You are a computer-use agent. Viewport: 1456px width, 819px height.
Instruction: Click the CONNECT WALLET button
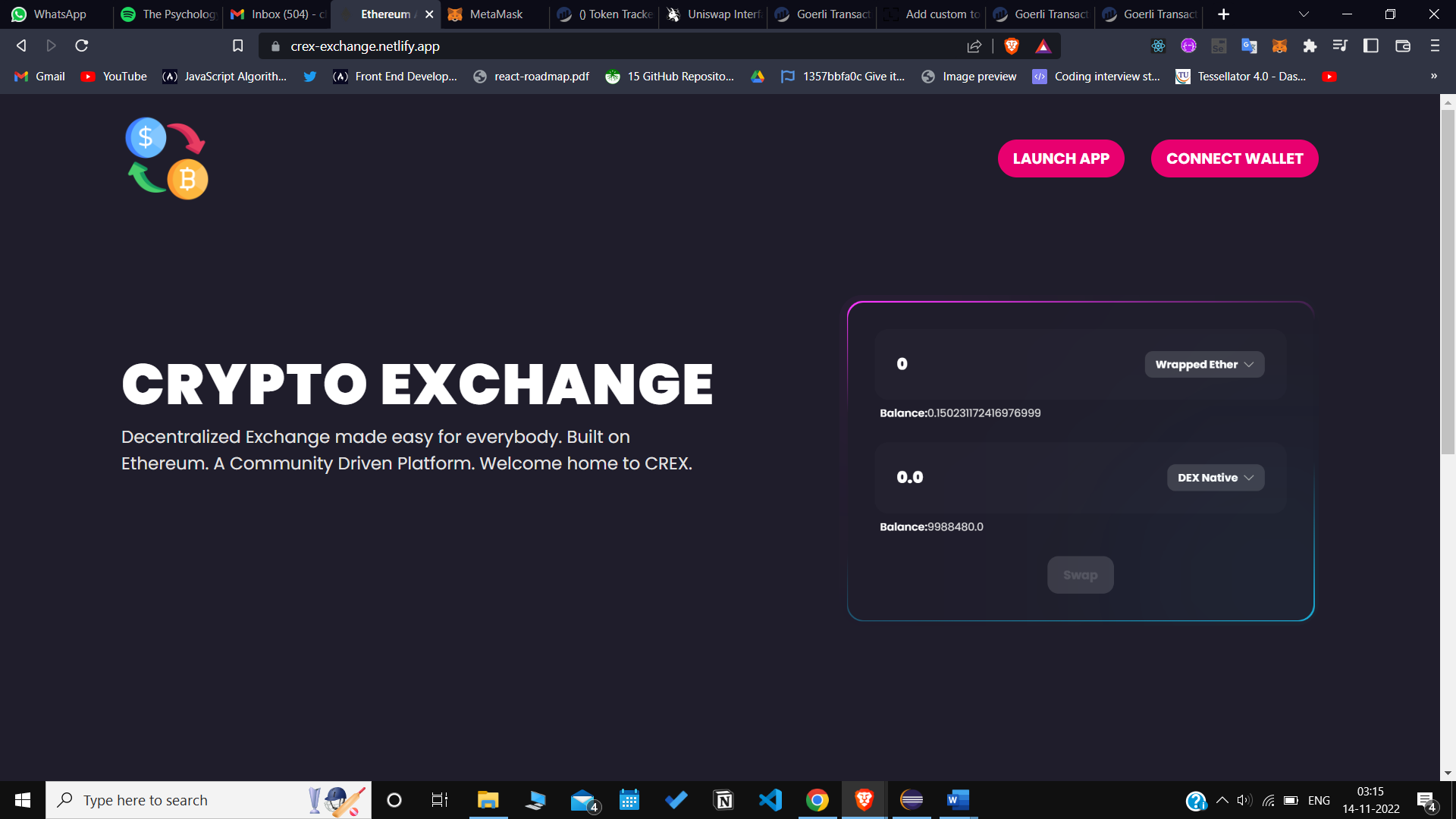pos(1235,158)
